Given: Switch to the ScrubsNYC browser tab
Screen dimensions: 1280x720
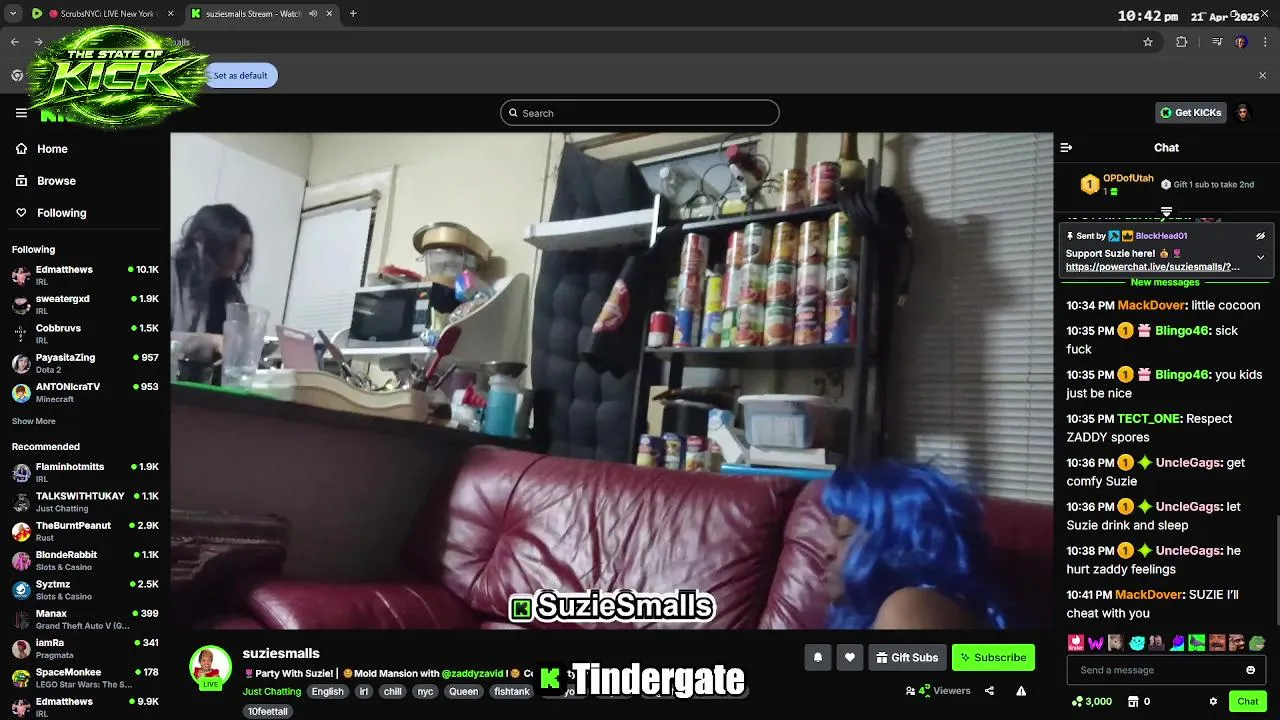Looking at the screenshot, I should point(104,14).
